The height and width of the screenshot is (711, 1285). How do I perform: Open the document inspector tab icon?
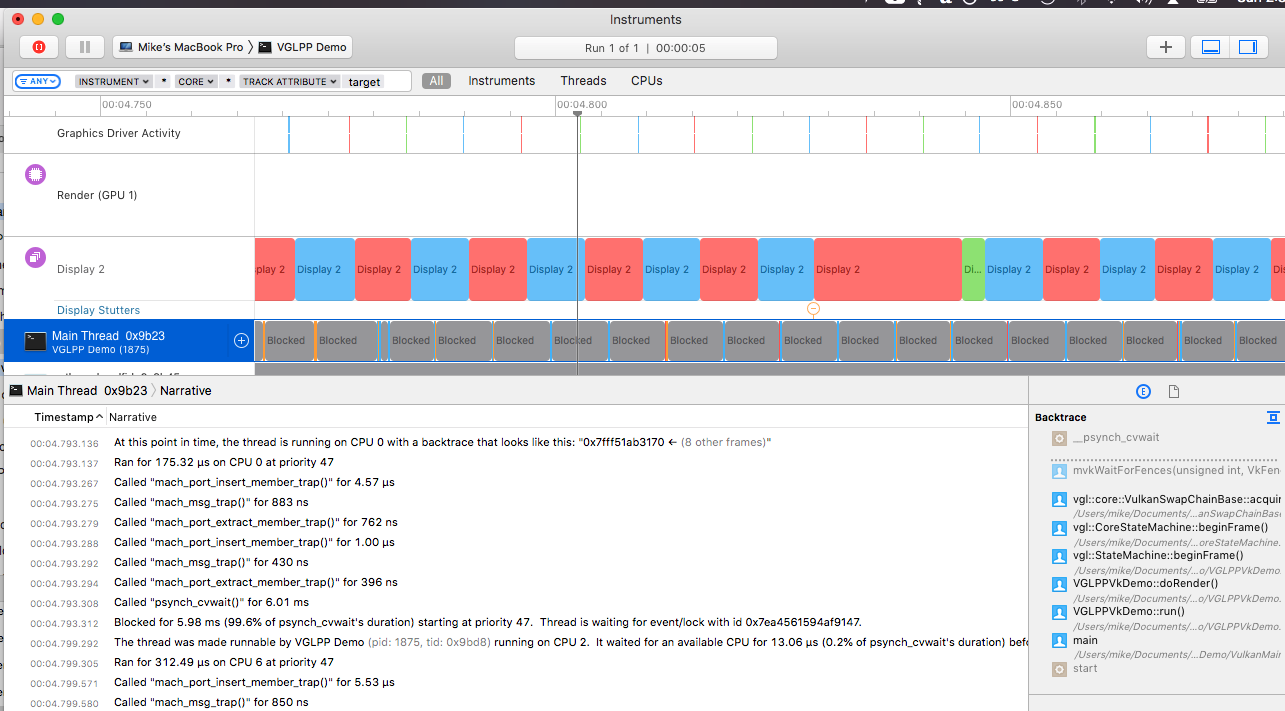tap(1174, 392)
